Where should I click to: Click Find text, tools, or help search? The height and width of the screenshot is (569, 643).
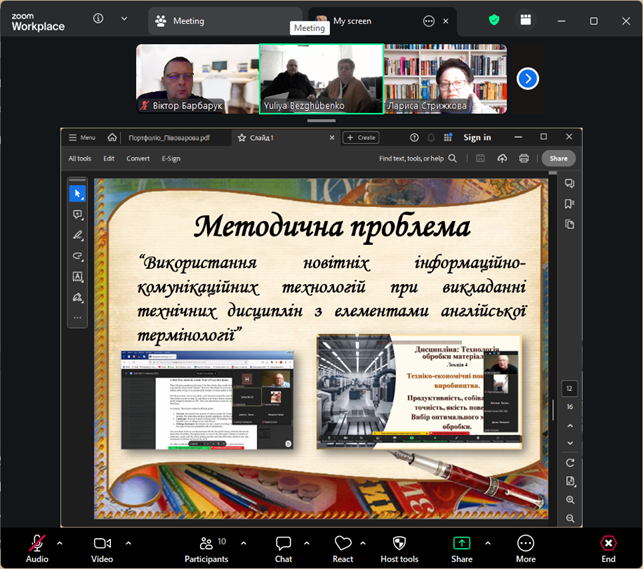(417, 158)
